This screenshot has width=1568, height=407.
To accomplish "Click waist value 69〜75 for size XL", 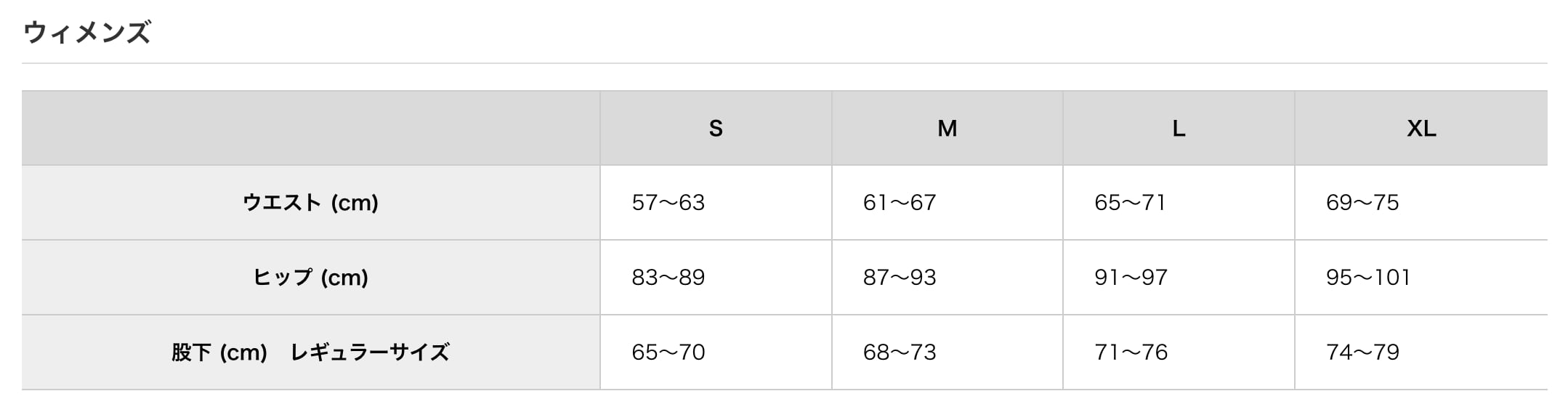I will coord(1362,203).
